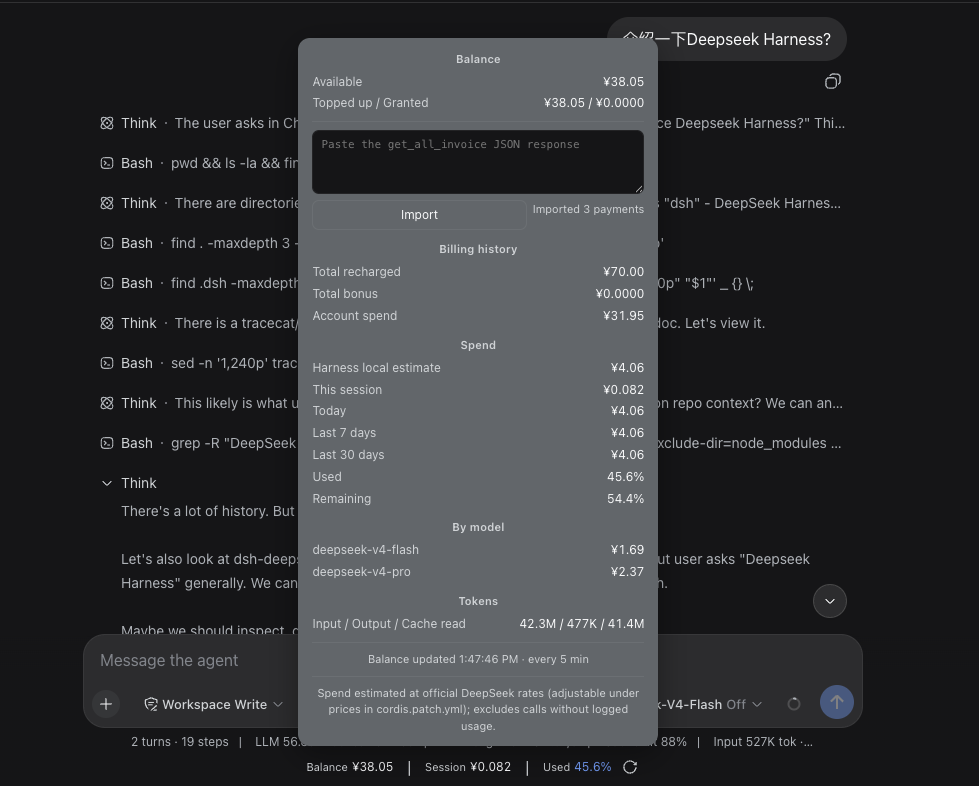Copy the message using the copy icon
The width and height of the screenshot is (979, 786).
833,81
